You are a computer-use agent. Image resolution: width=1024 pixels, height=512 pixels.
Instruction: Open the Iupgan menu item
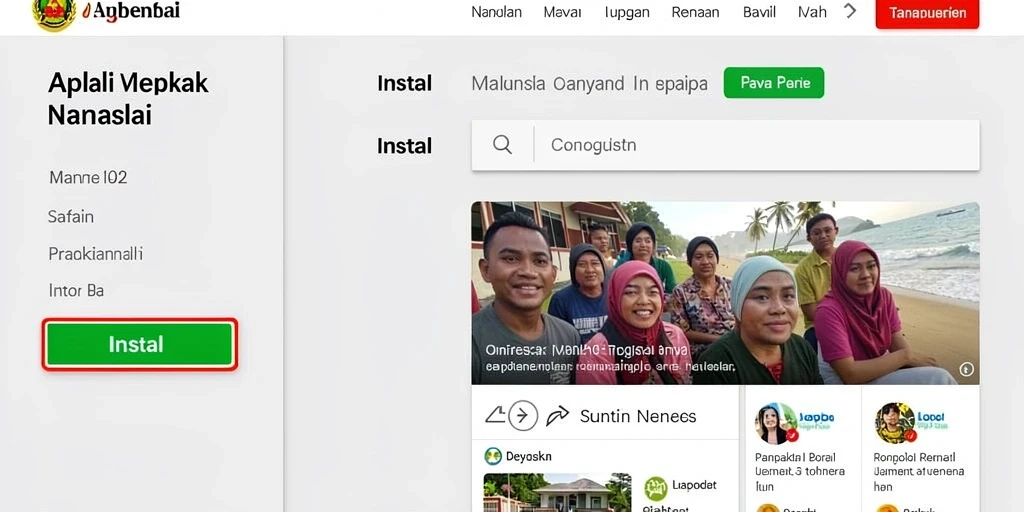click(627, 12)
